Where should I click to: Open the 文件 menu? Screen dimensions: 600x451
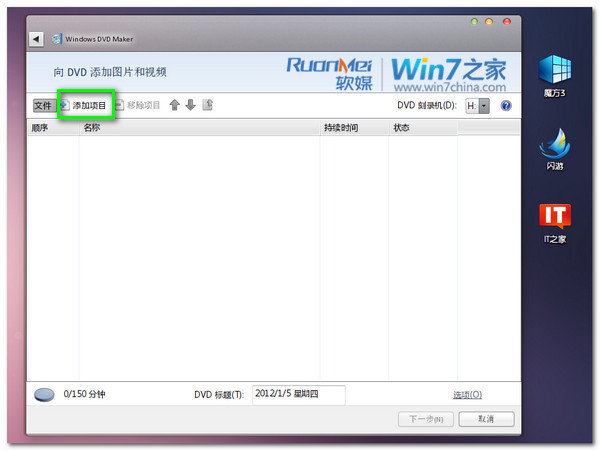coord(42,105)
